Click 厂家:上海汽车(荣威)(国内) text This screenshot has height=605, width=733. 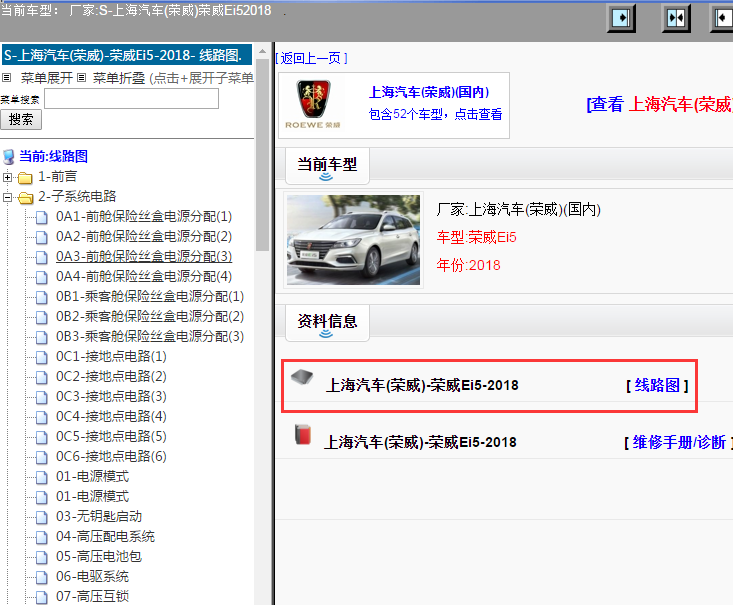pyautogui.click(x=518, y=209)
